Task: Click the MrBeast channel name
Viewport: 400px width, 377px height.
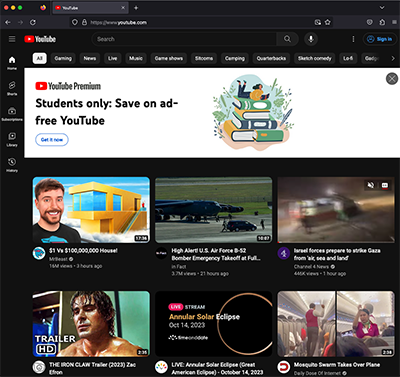Action: [58, 259]
